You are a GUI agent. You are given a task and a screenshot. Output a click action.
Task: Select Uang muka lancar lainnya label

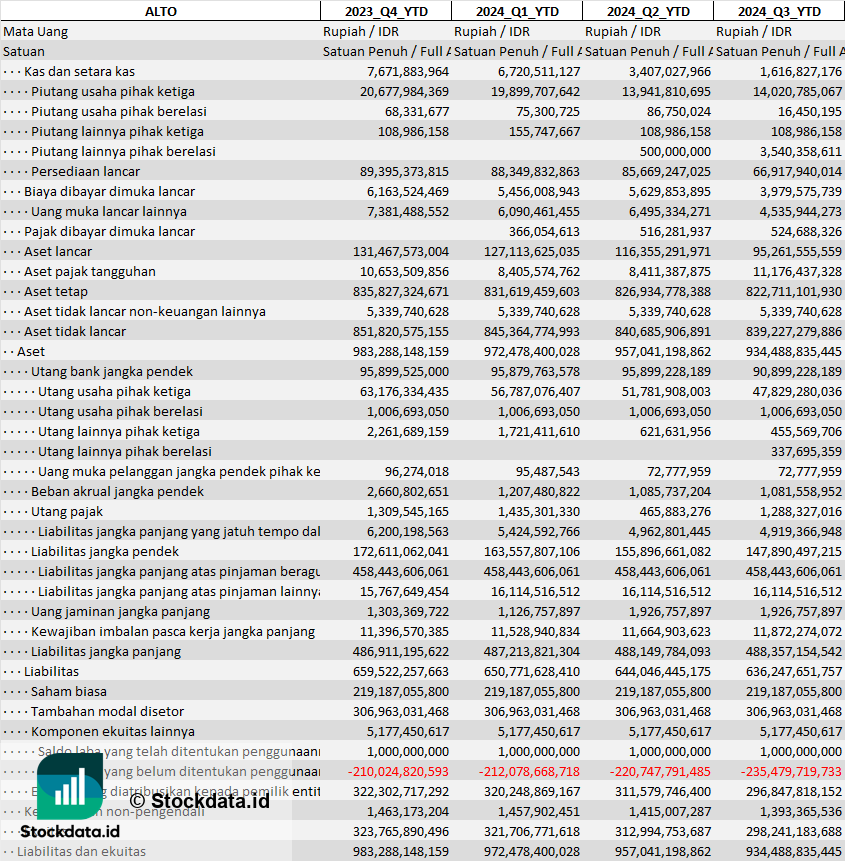[x=109, y=211]
